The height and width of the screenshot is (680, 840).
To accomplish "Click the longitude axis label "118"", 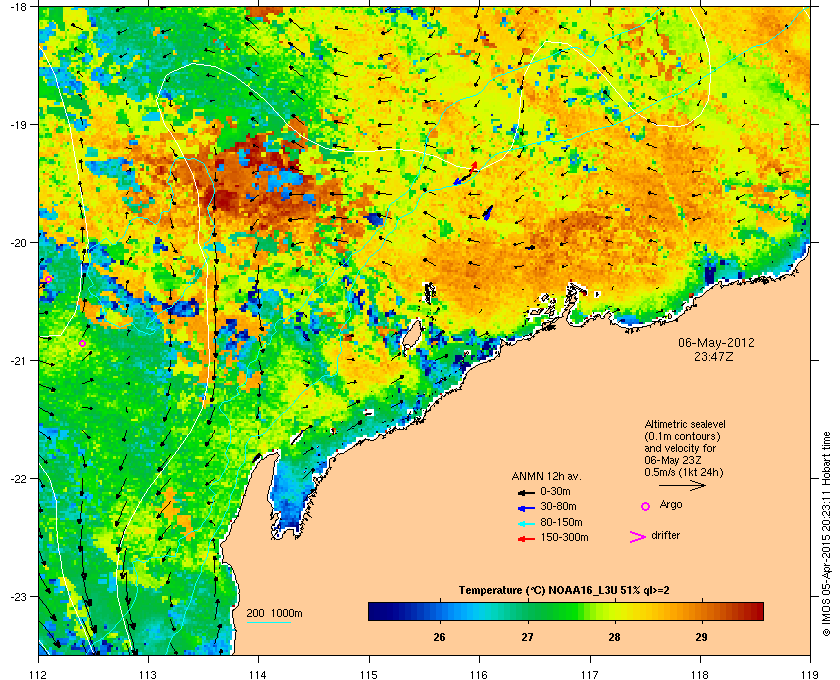I will tap(700, 674).
